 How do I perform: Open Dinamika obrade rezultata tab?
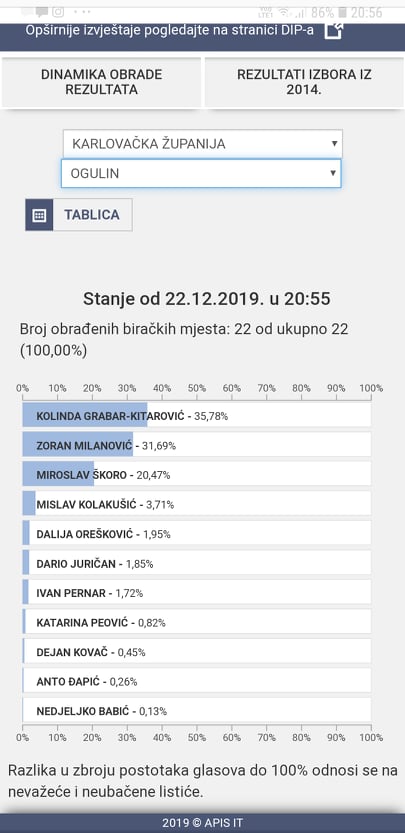[102, 82]
